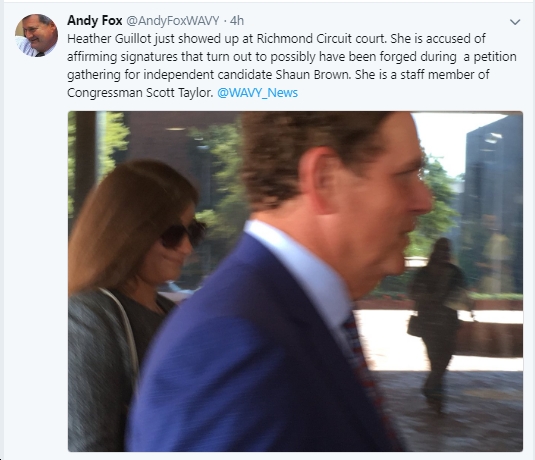Click the phrase affirming signatures in tweet
The height and width of the screenshot is (460, 535).
point(122,57)
